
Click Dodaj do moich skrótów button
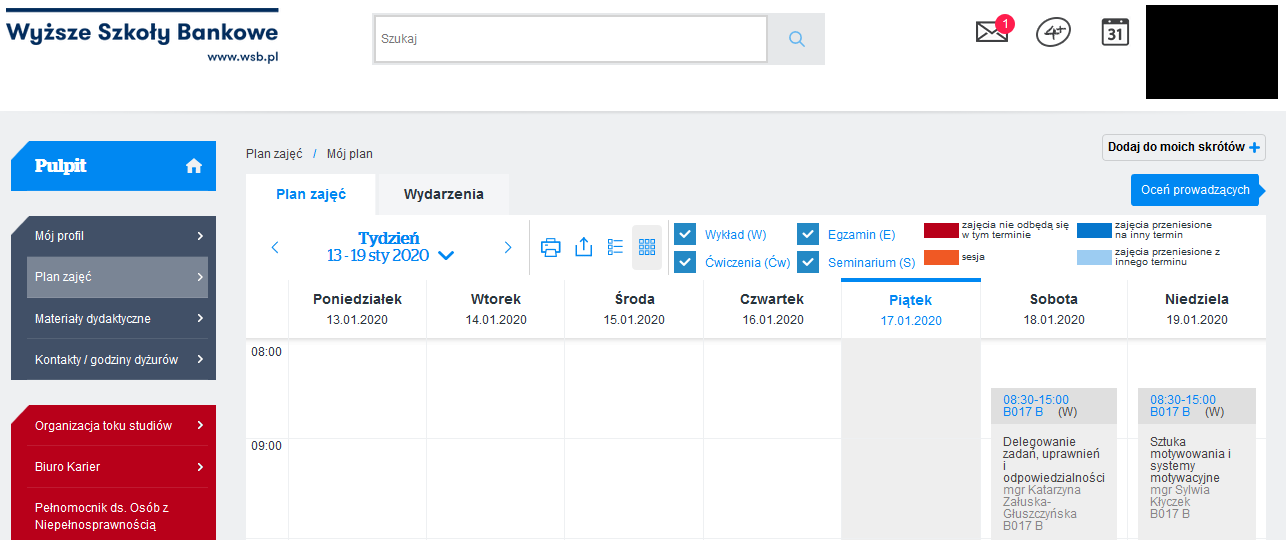tap(1184, 147)
